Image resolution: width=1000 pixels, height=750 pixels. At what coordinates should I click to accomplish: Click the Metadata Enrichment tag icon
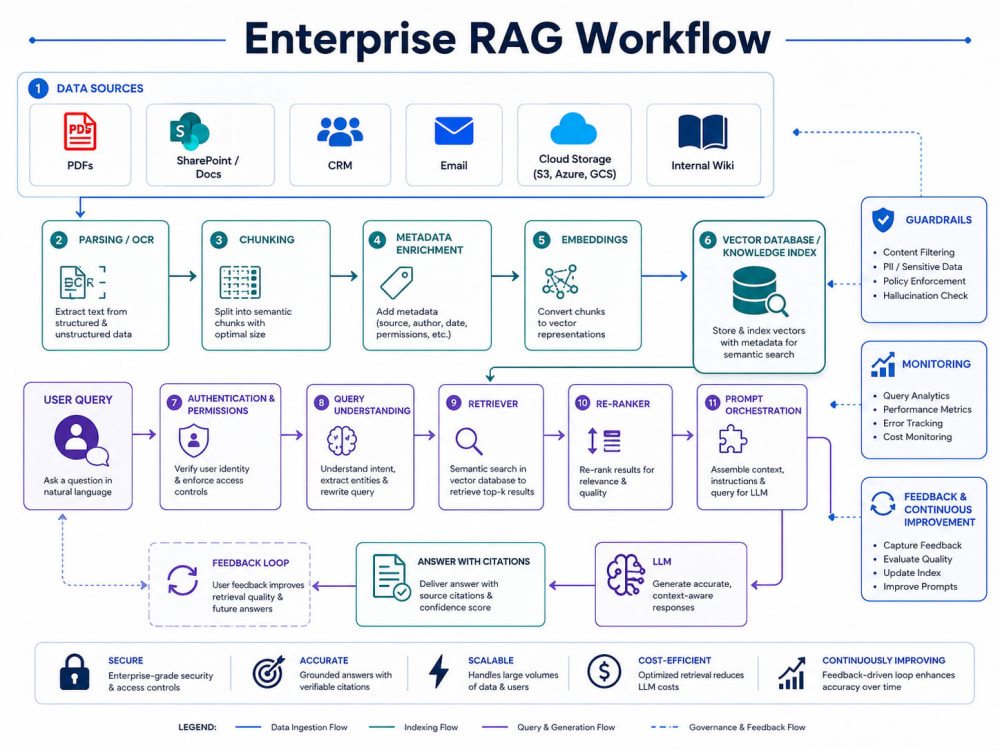tap(397, 283)
